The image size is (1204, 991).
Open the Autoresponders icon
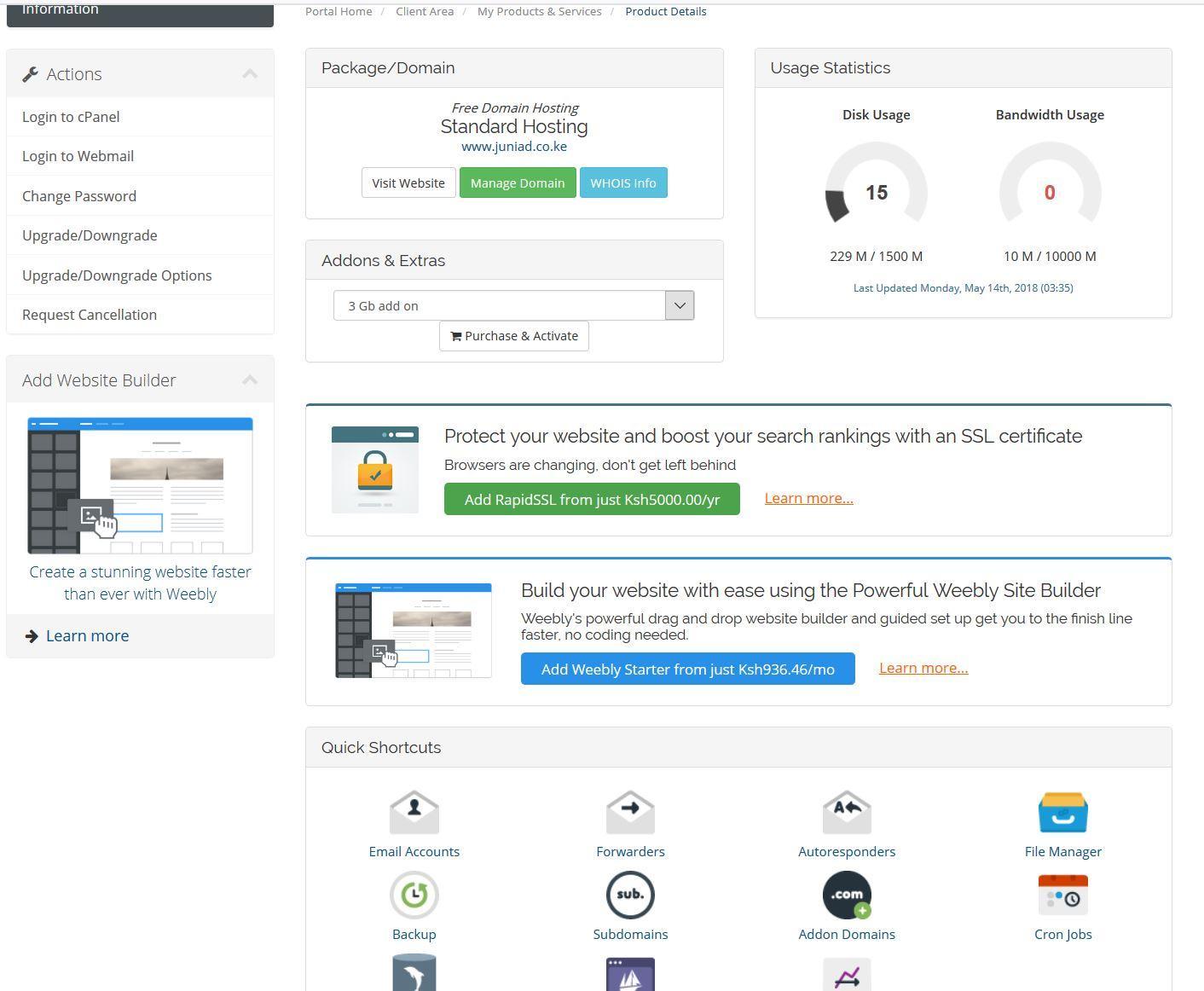click(x=846, y=813)
